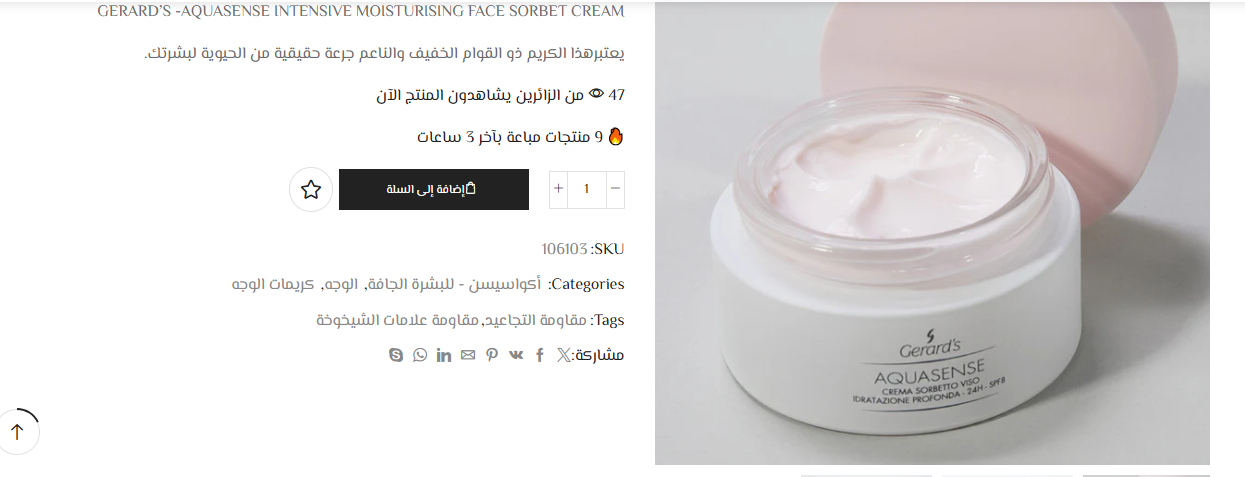1245x477 pixels.
Task: Click the scroll-to-top arrow button
Action: click(x=17, y=432)
